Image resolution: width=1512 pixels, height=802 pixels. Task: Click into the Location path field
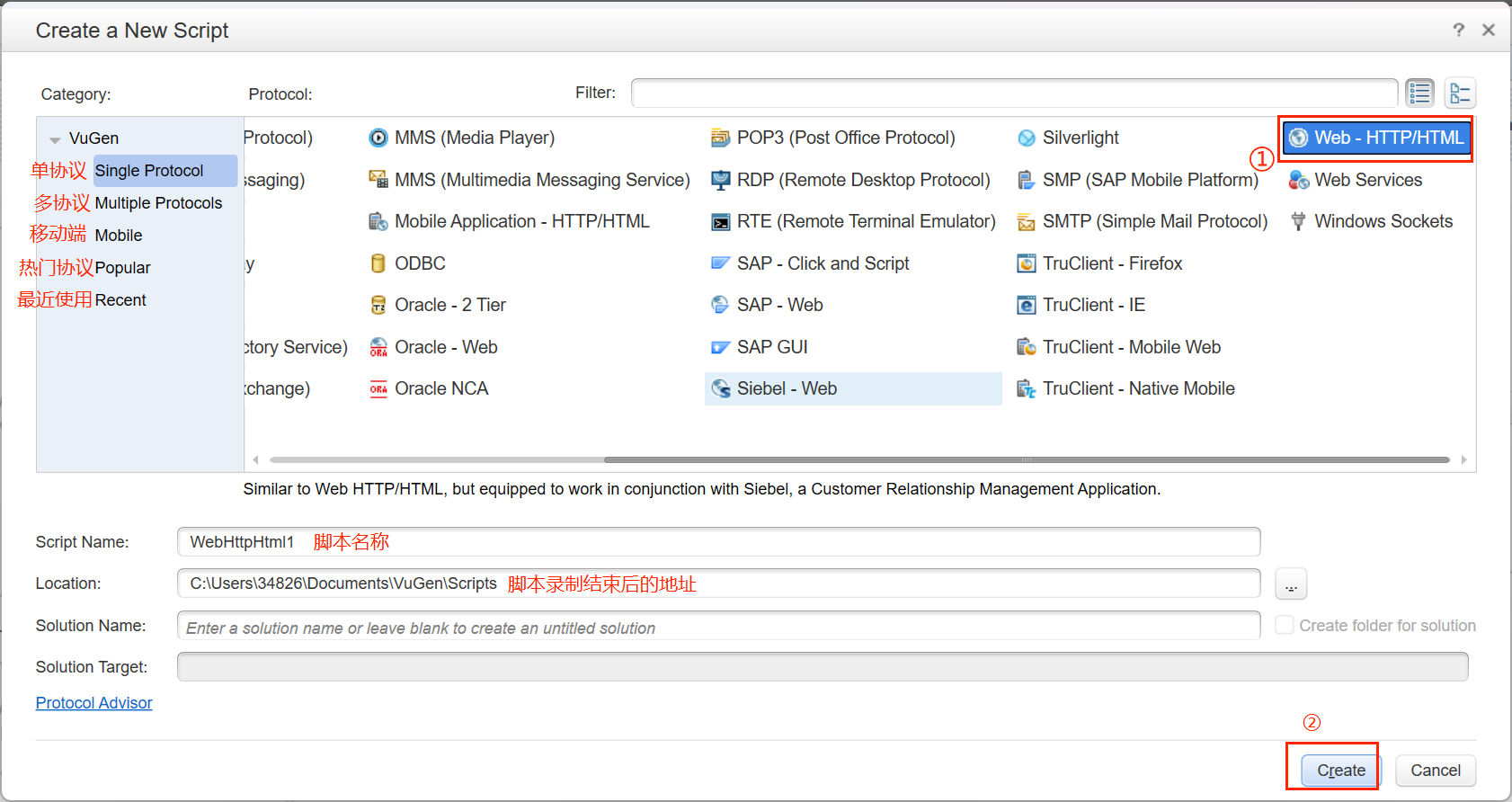[719, 584]
